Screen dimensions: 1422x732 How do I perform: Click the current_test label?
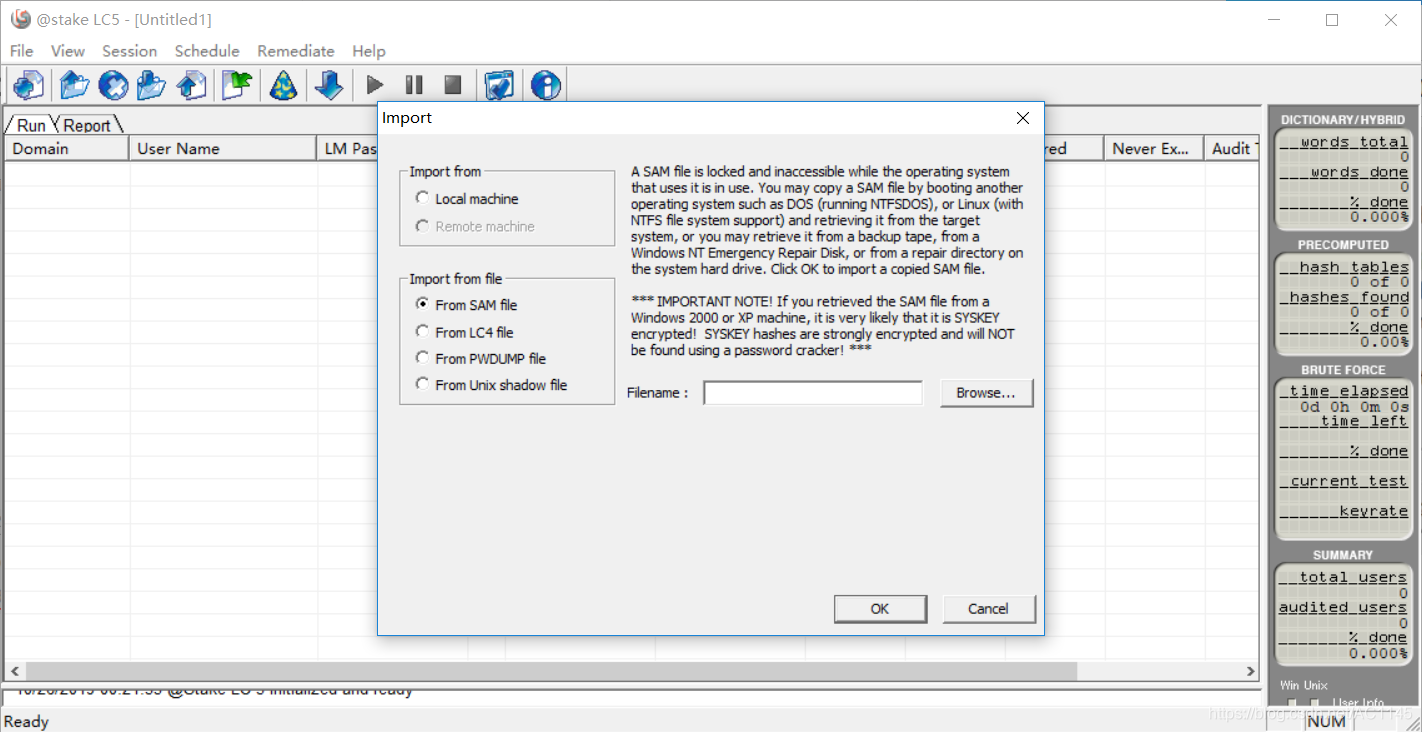pos(1344,481)
